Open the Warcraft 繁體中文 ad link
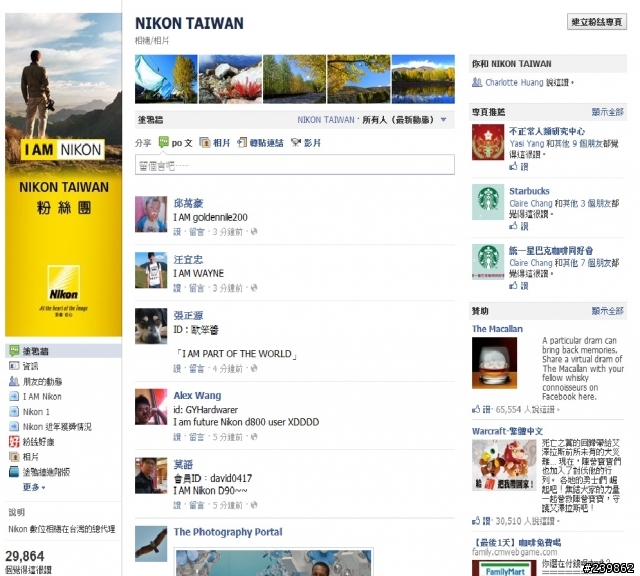The height and width of the screenshot is (576, 640). coord(507,431)
